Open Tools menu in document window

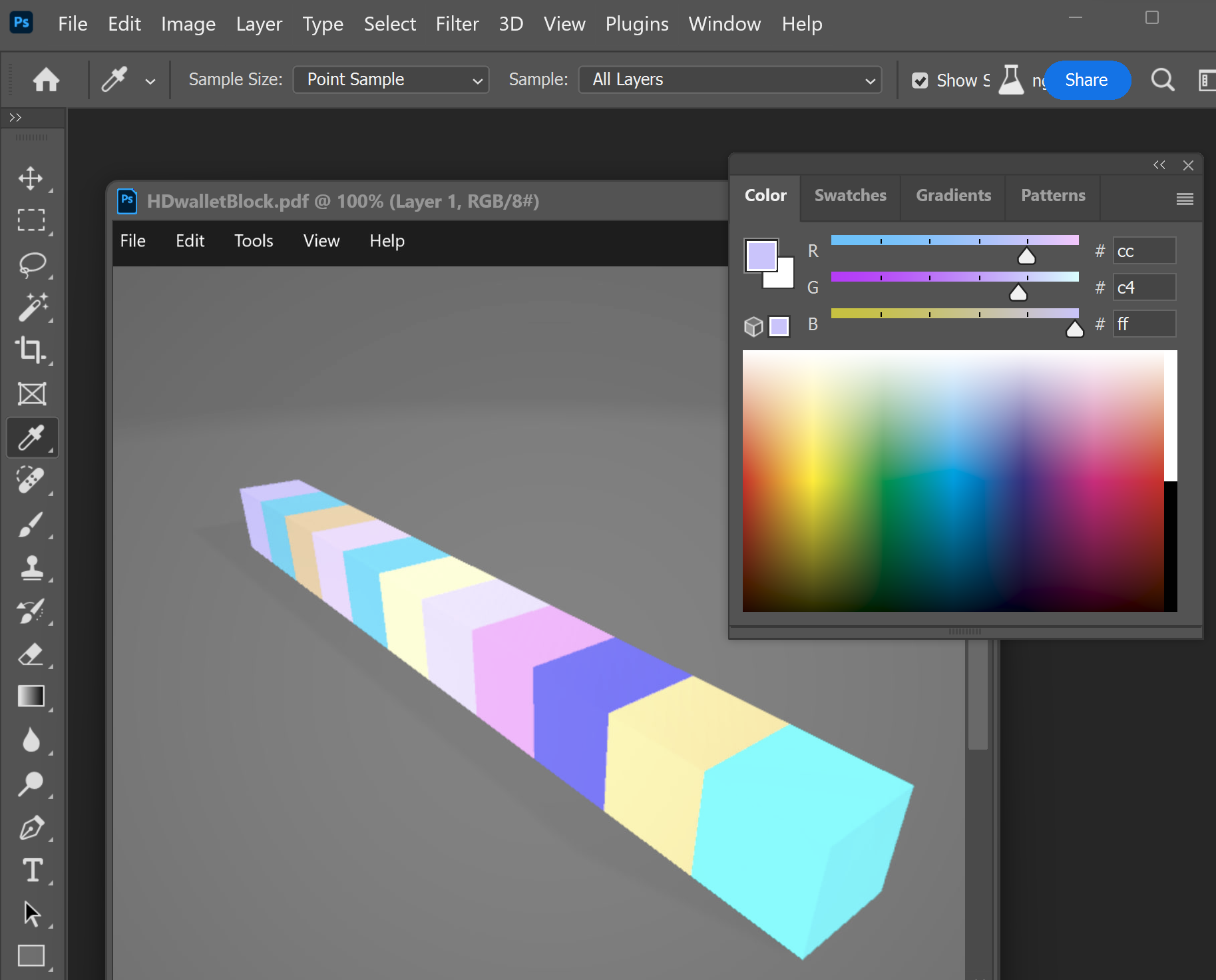point(254,241)
